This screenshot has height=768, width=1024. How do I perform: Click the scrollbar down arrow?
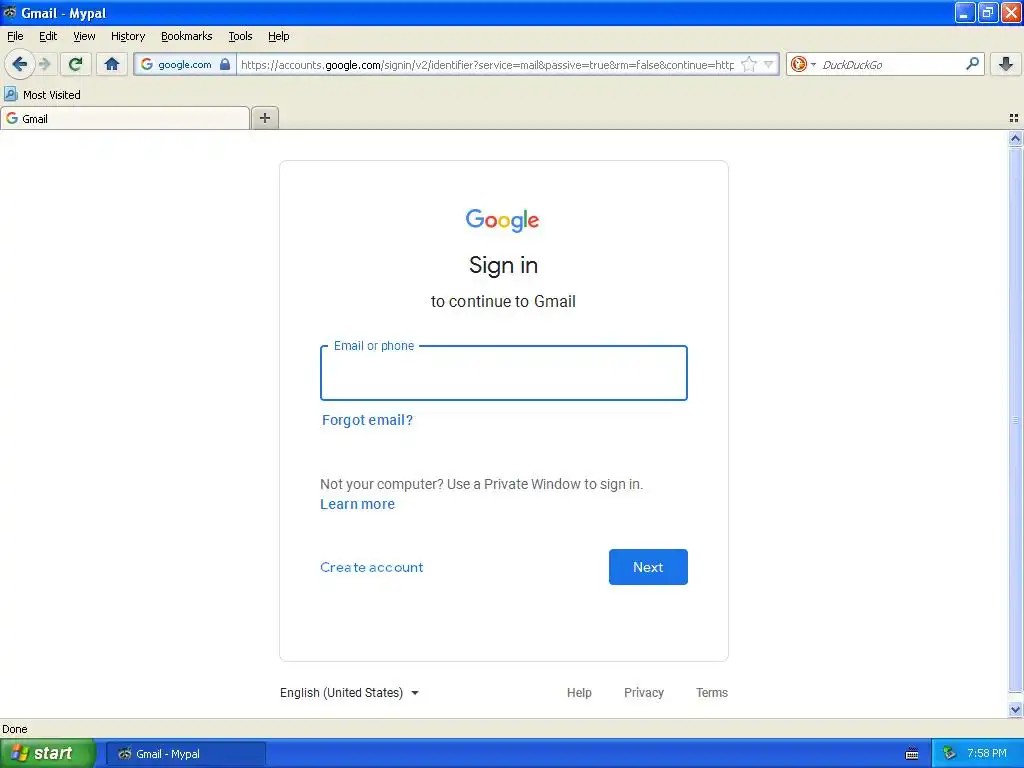coord(1015,709)
